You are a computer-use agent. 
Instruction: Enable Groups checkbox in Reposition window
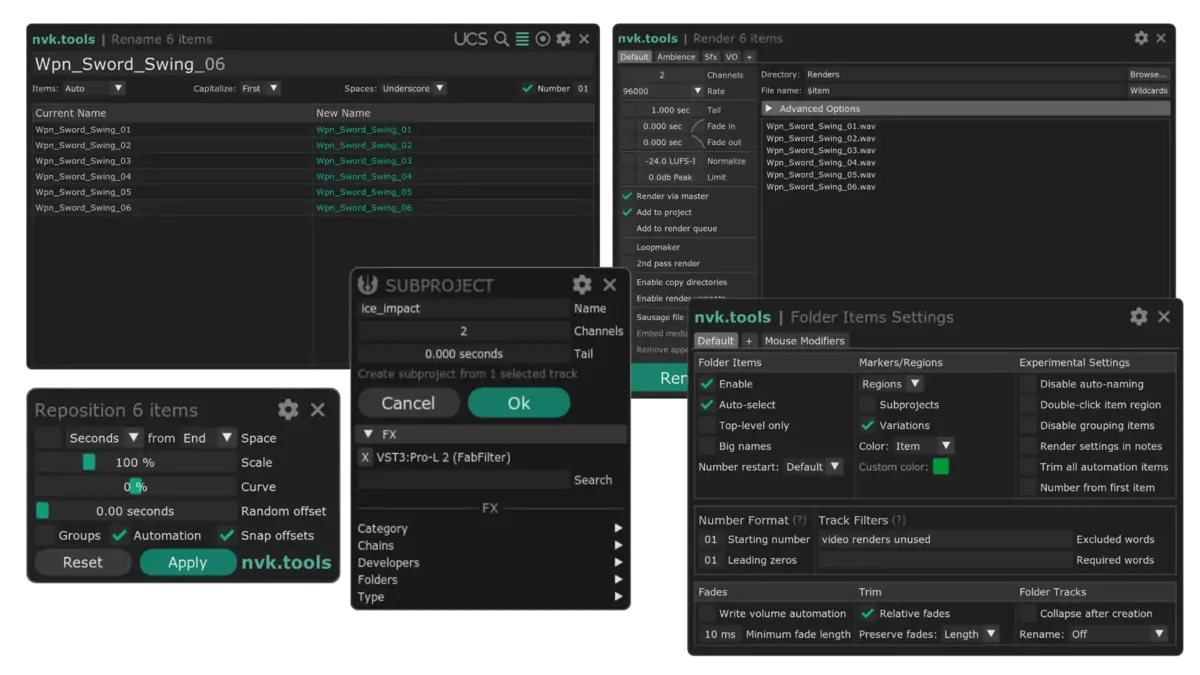point(46,535)
